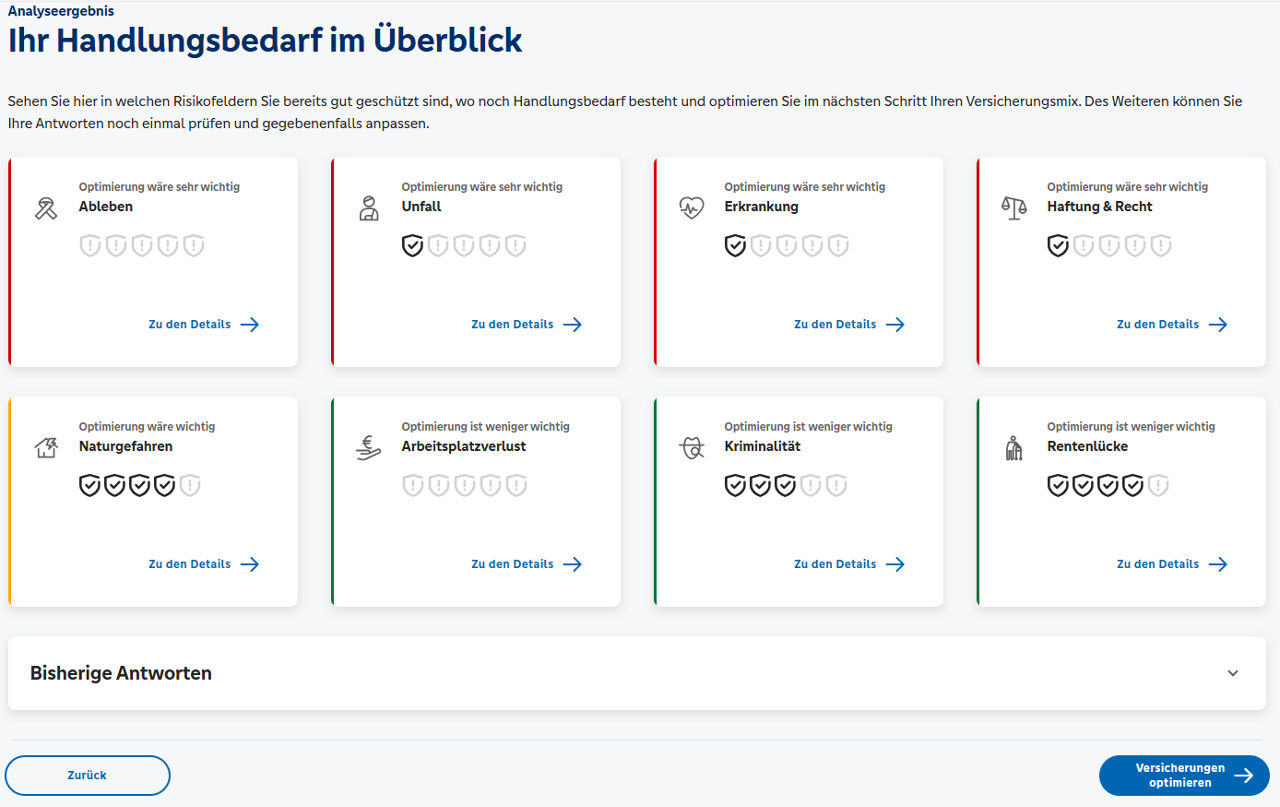Open Zu den Details for Unfall
This screenshot has height=807, width=1280.
(526, 324)
